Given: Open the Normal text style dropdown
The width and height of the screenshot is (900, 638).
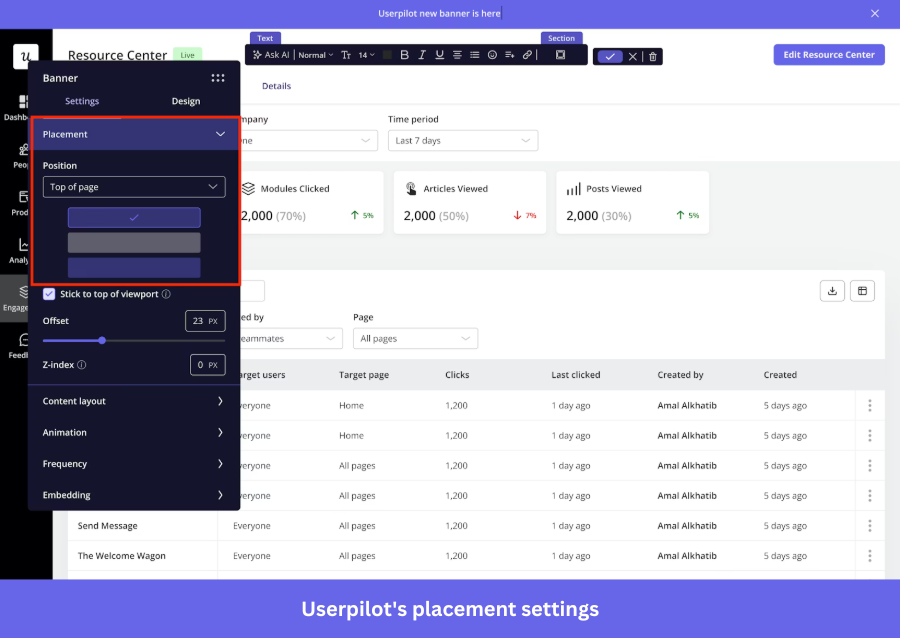Looking at the screenshot, I should click(x=316, y=55).
